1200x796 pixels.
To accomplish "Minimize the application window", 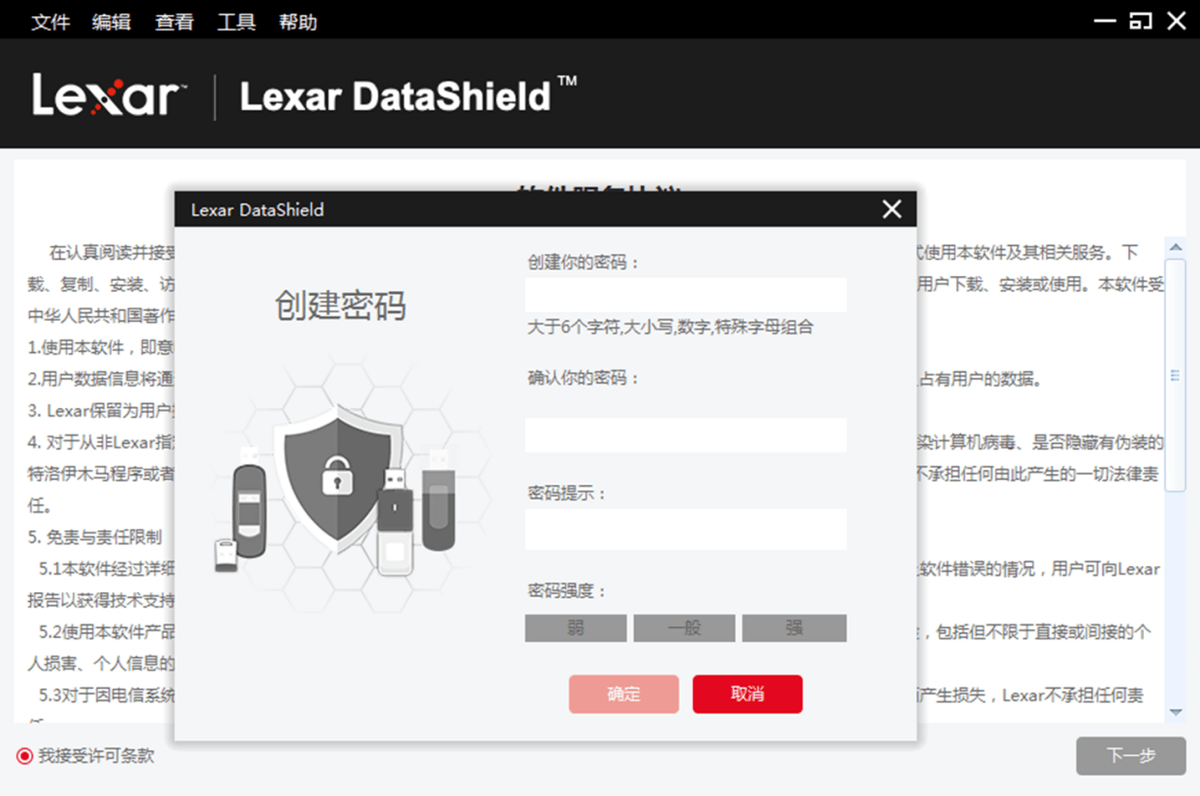I will (x=1104, y=21).
